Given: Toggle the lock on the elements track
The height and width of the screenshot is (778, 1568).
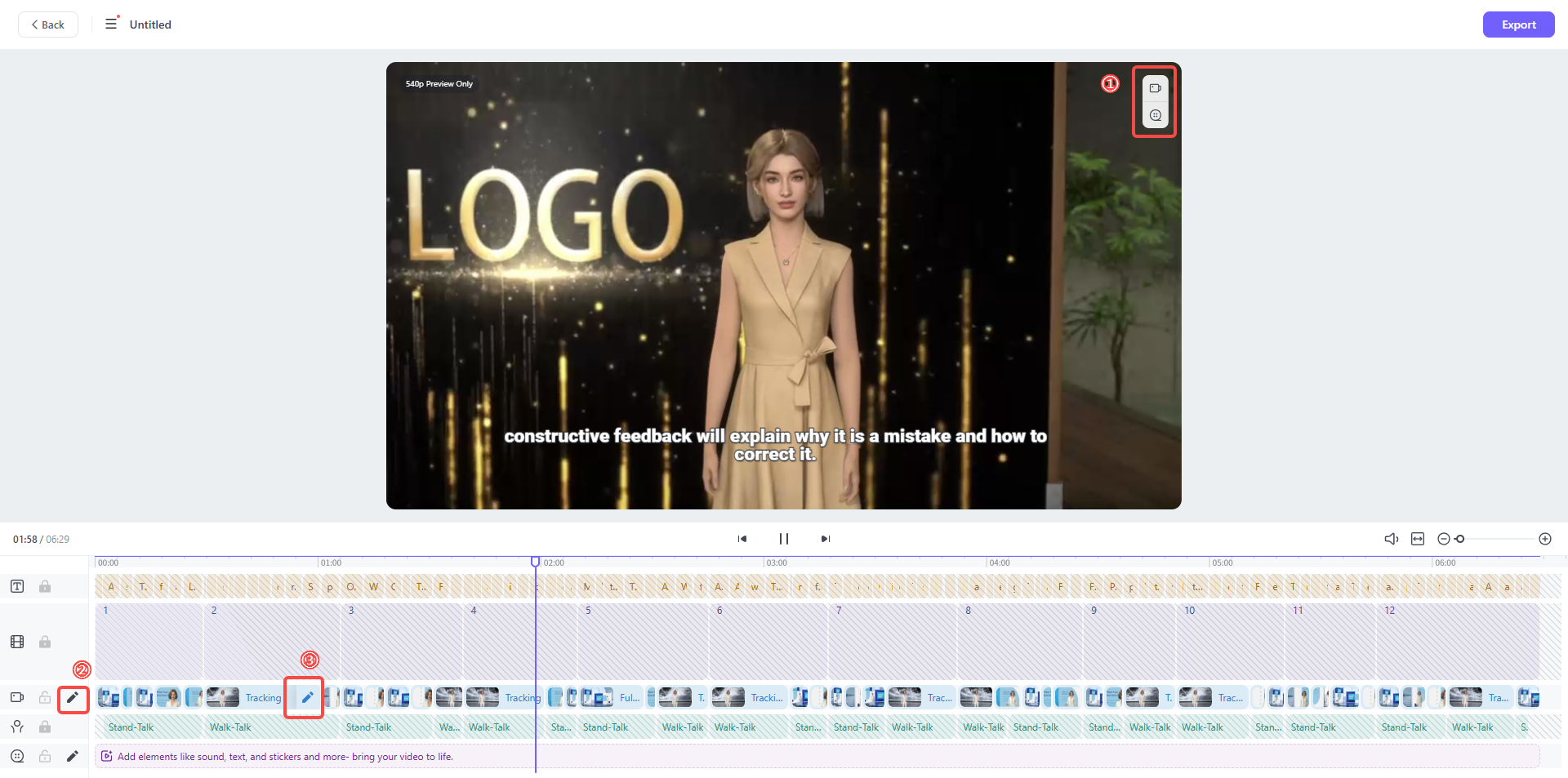Looking at the screenshot, I should (x=45, y=756).
